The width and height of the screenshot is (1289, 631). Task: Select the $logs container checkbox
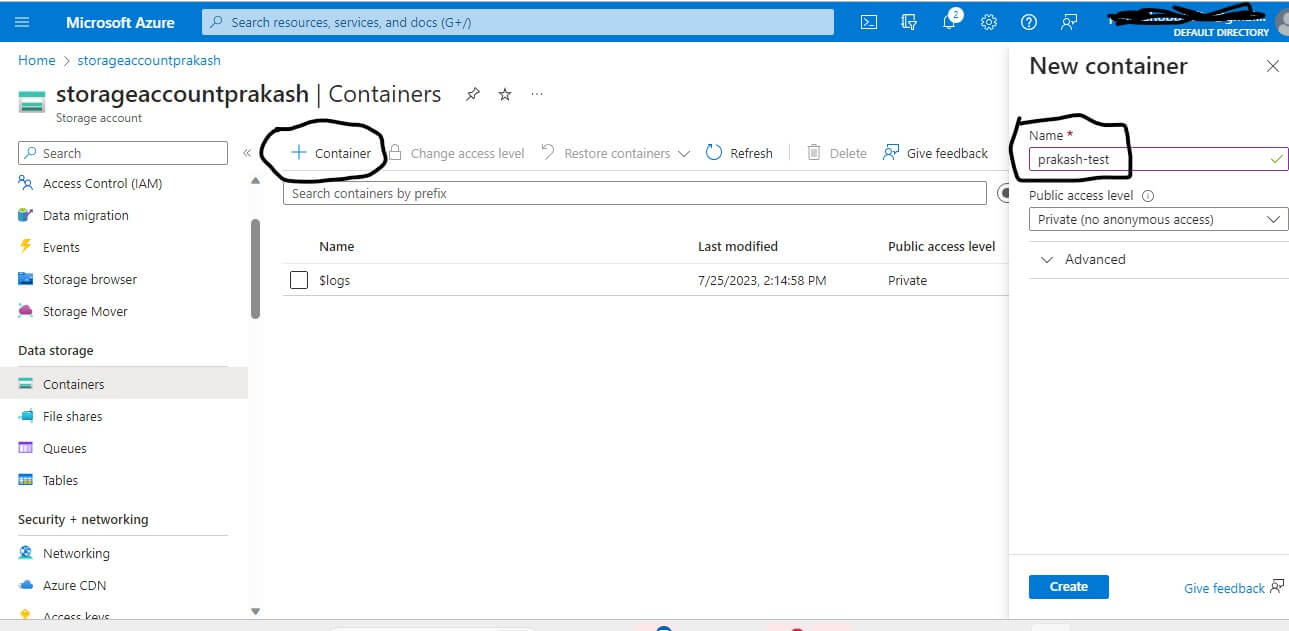click(298, 280)
